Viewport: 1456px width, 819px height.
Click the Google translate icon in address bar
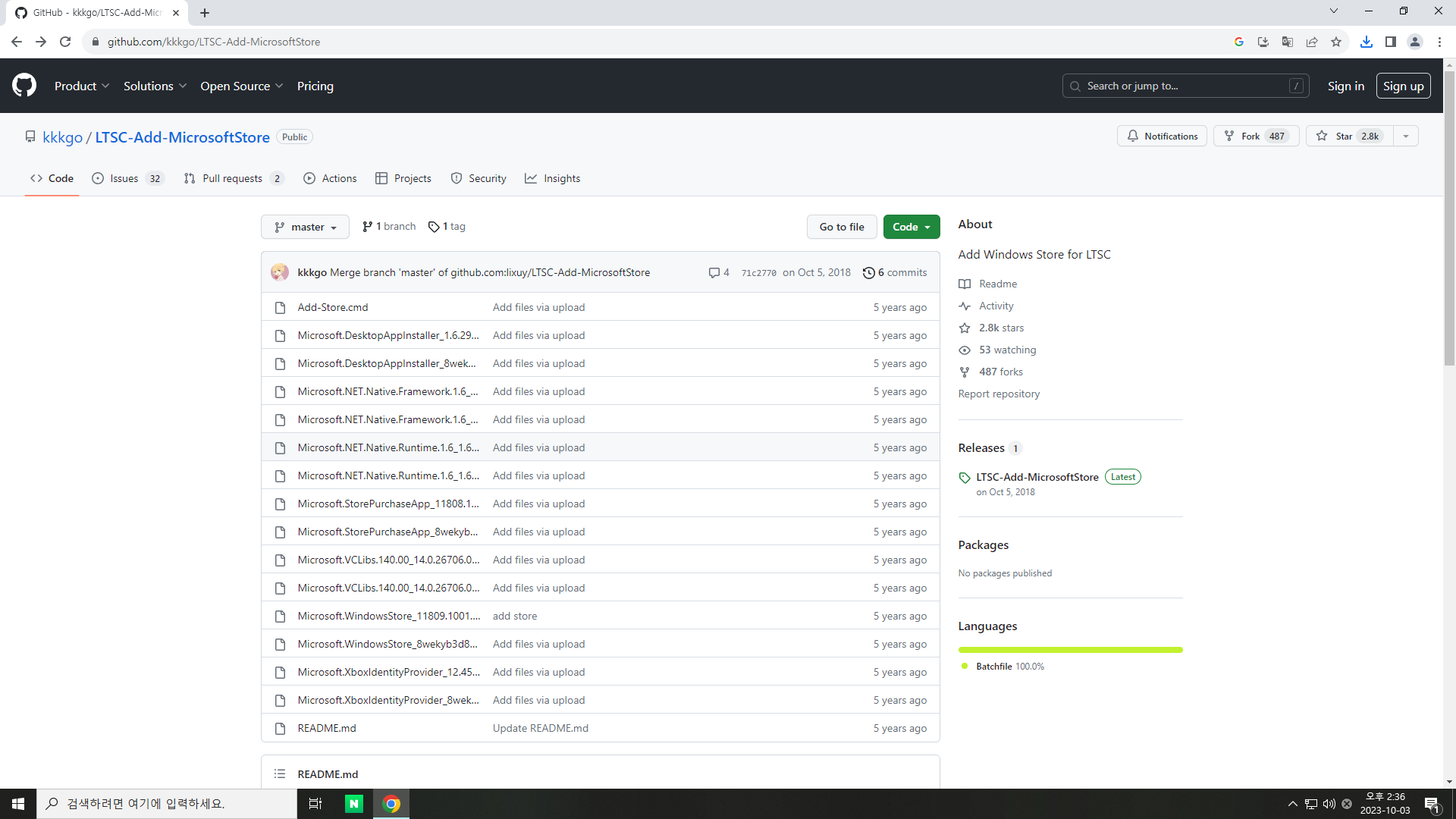click(x=1288, y=42)
